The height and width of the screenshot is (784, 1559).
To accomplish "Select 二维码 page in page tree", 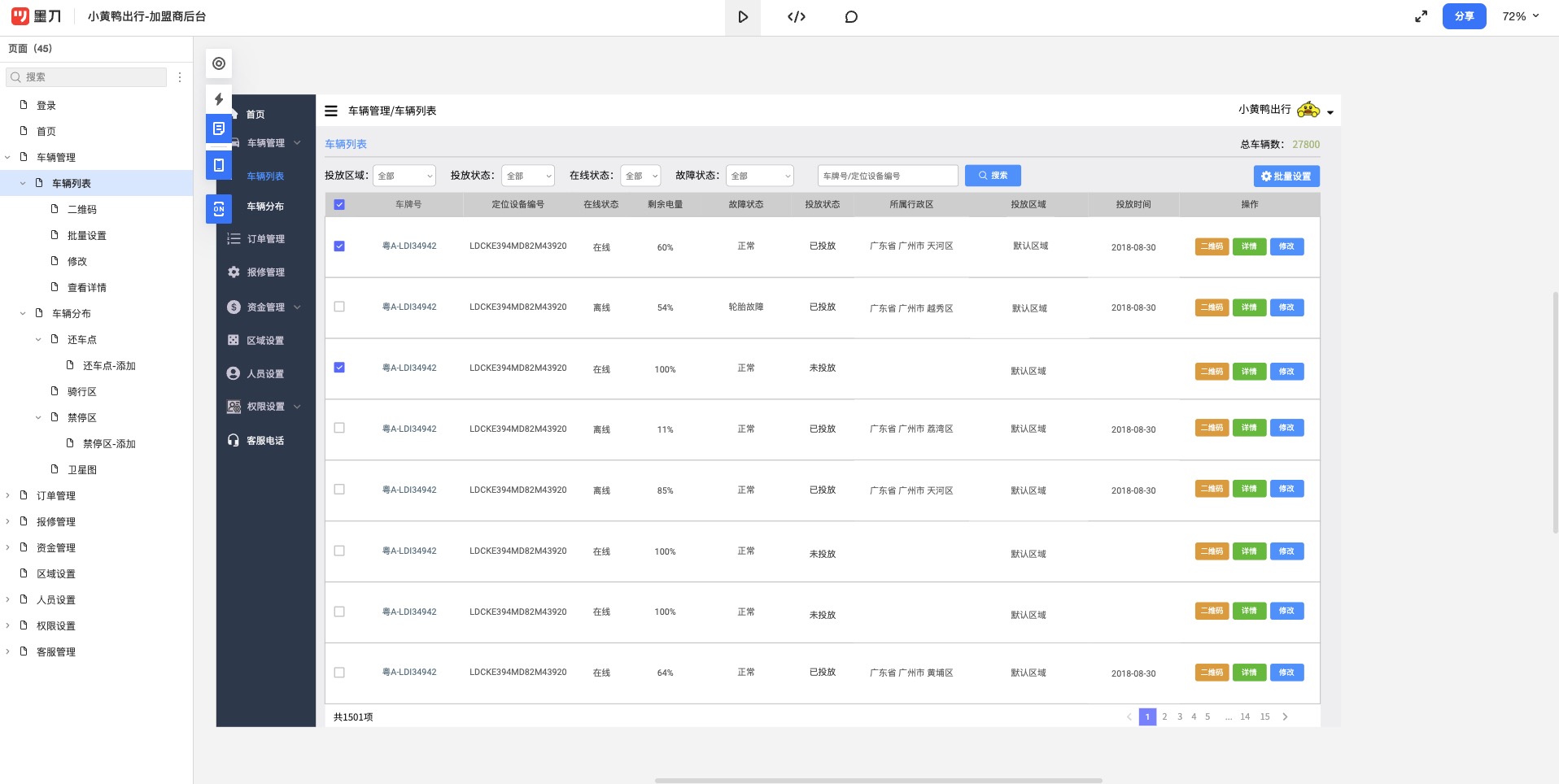I will pos(82,209).
